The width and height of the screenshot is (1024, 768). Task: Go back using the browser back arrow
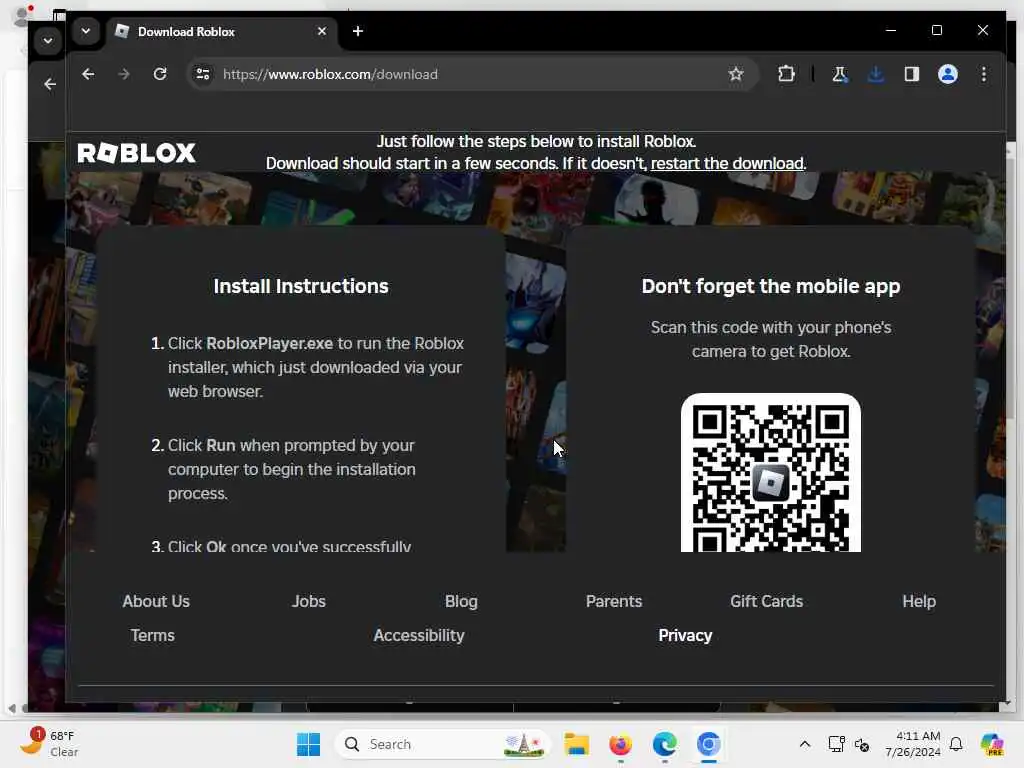[88, 74]
